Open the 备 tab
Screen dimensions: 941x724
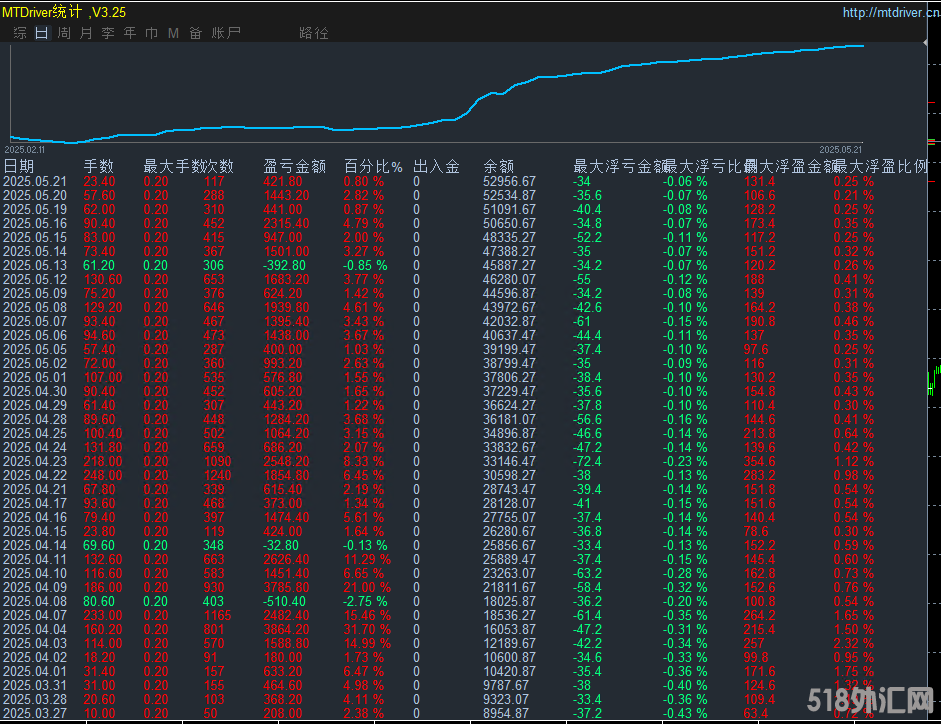tap(196, 33)
